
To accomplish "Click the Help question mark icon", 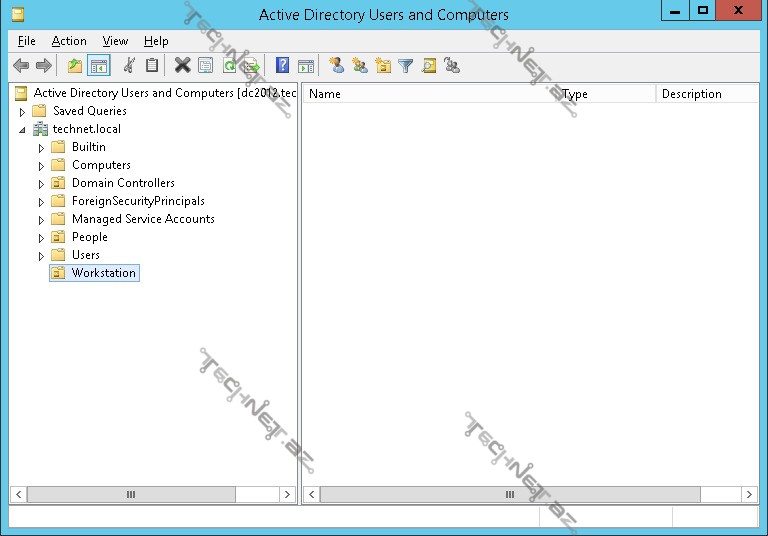I will [283, 66].
